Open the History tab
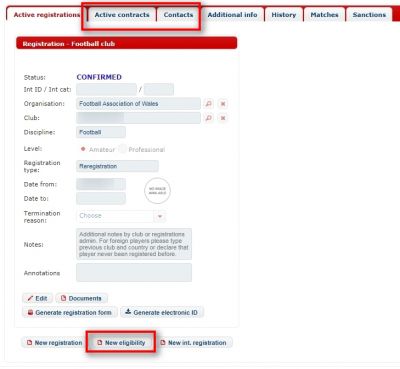 284,15
